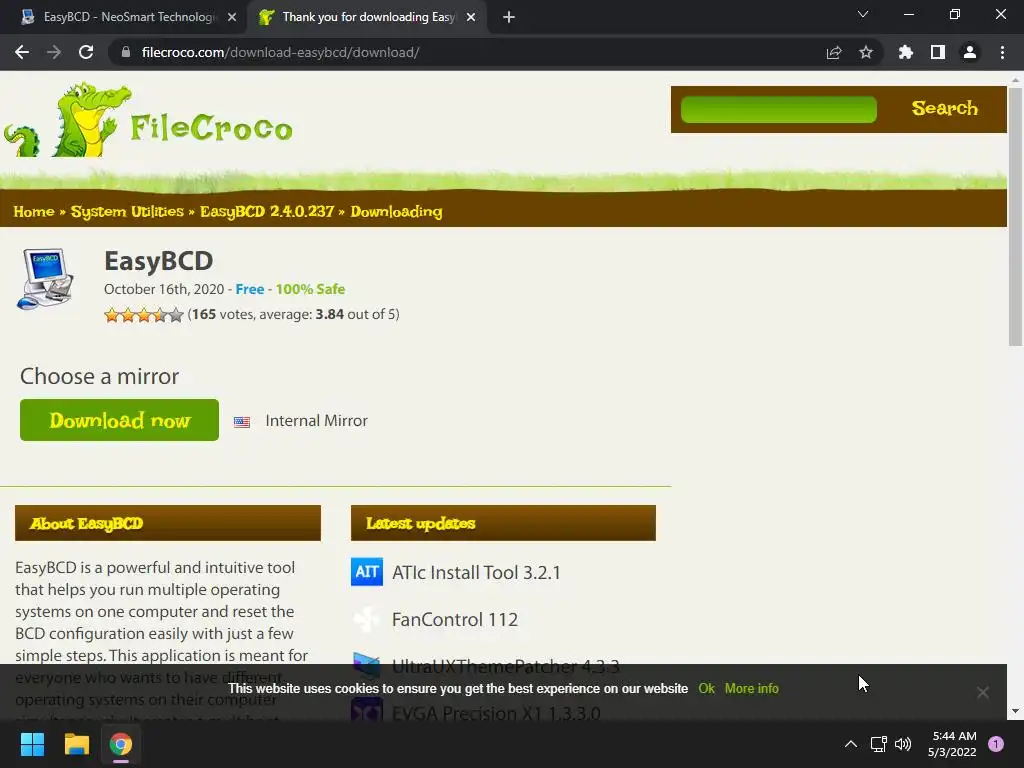Screen dimensions: 1024x768
Task: Share this page using the share icon
Action: coord(834,52)
